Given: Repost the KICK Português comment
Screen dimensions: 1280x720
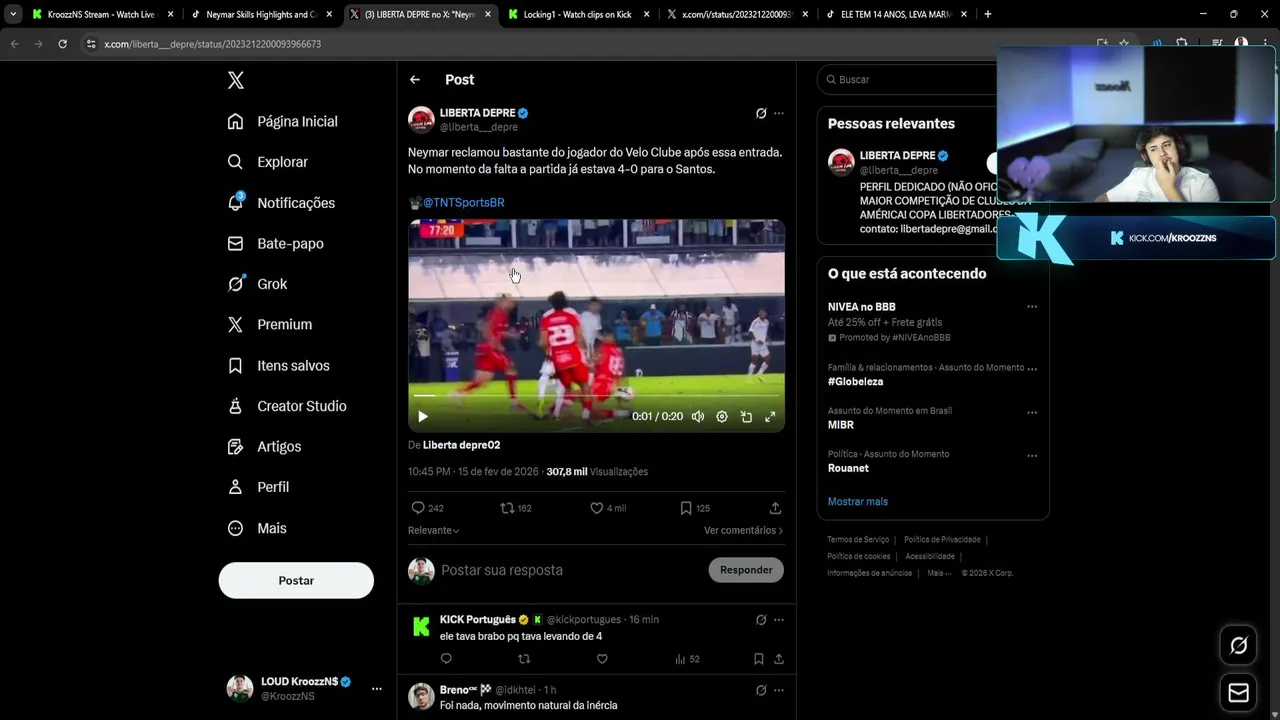Looking at the screenshot, I should coord(524,659).
